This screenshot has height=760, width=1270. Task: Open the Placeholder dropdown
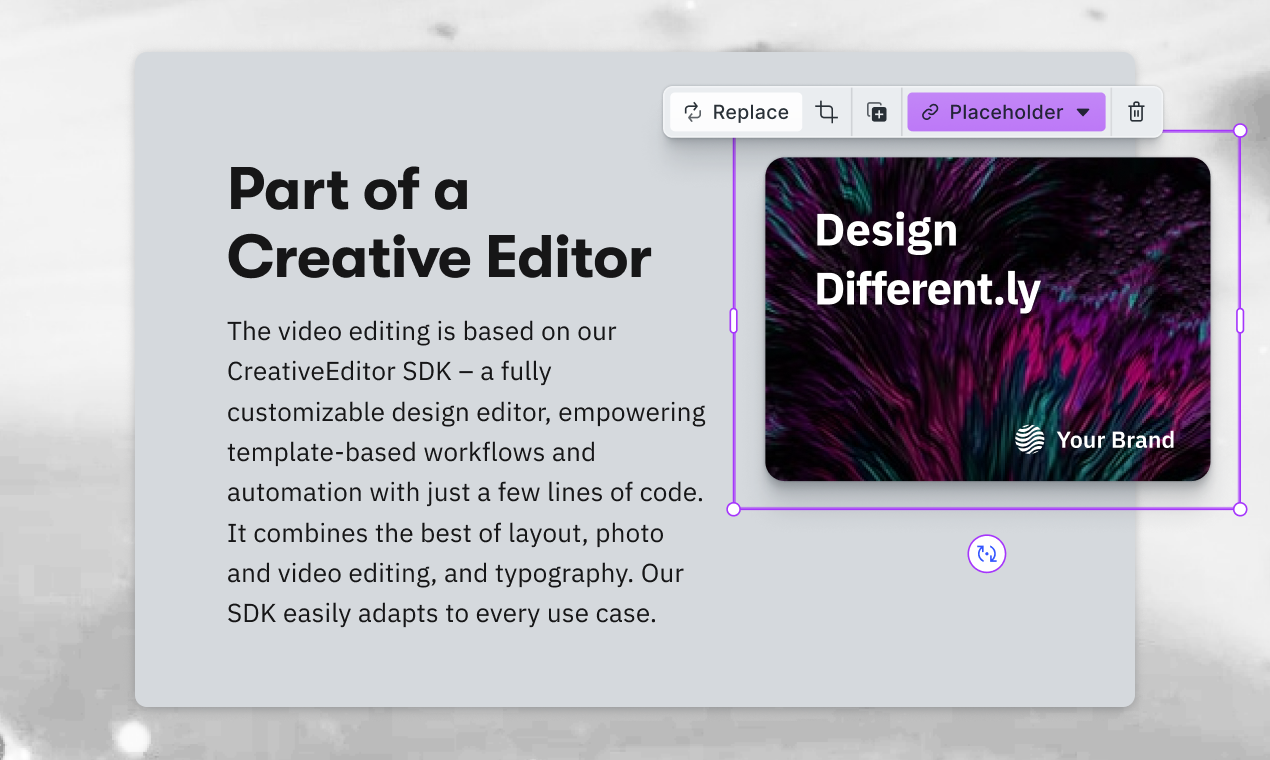pyautogui.click(x=1006, y=112)
